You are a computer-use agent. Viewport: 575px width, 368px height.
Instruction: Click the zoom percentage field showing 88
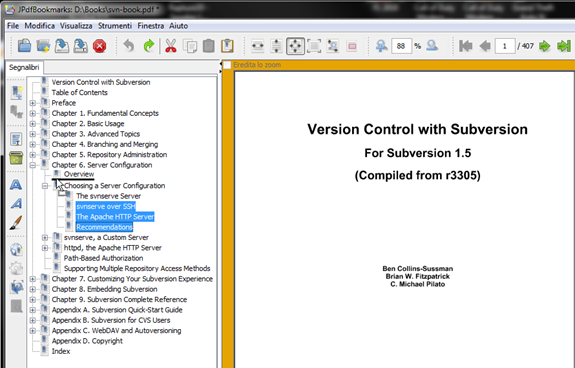[401, 46]
